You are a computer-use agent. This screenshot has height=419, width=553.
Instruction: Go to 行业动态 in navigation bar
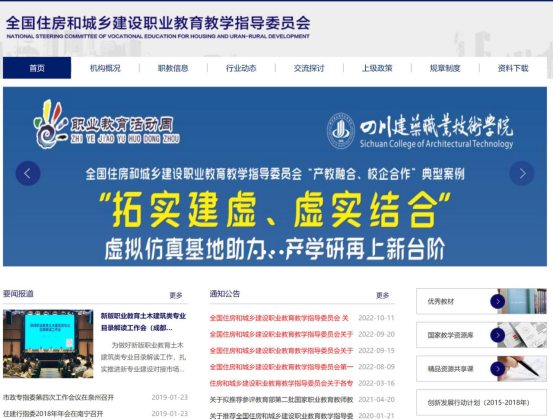241,68
